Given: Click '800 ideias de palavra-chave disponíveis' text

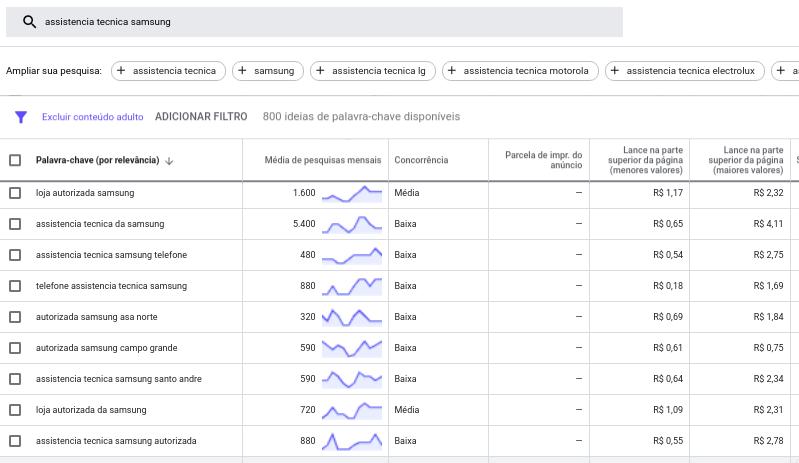Looking at the screenshot, I should click(x=361, y=117).
